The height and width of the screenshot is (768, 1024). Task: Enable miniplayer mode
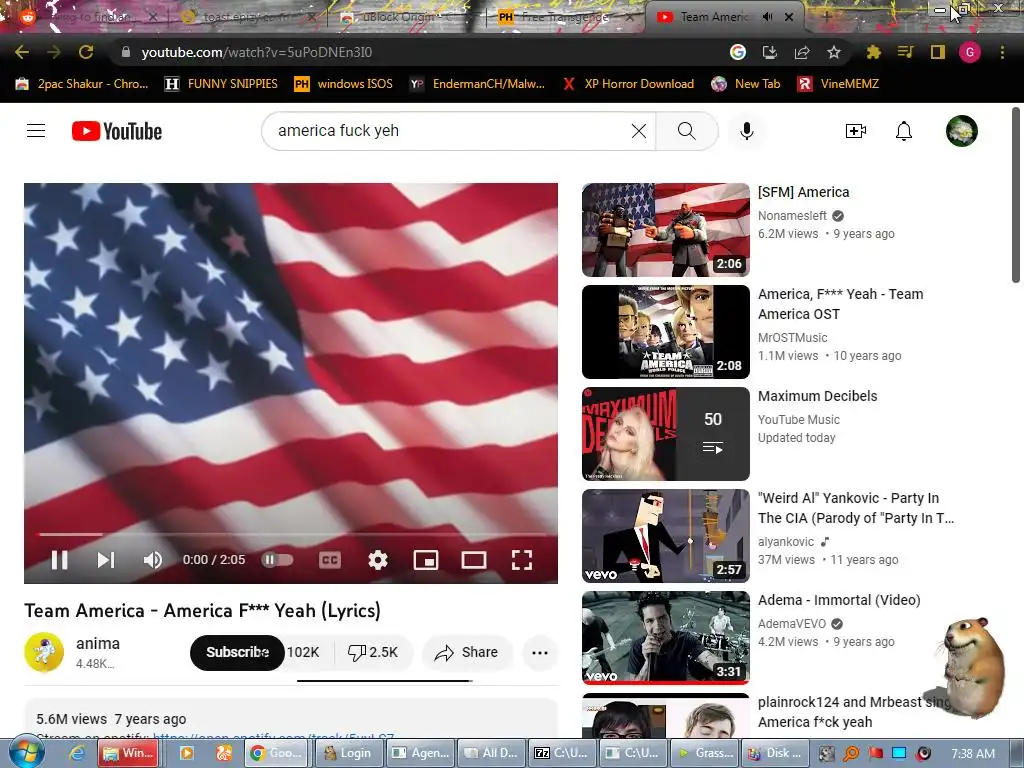[426, 560]
